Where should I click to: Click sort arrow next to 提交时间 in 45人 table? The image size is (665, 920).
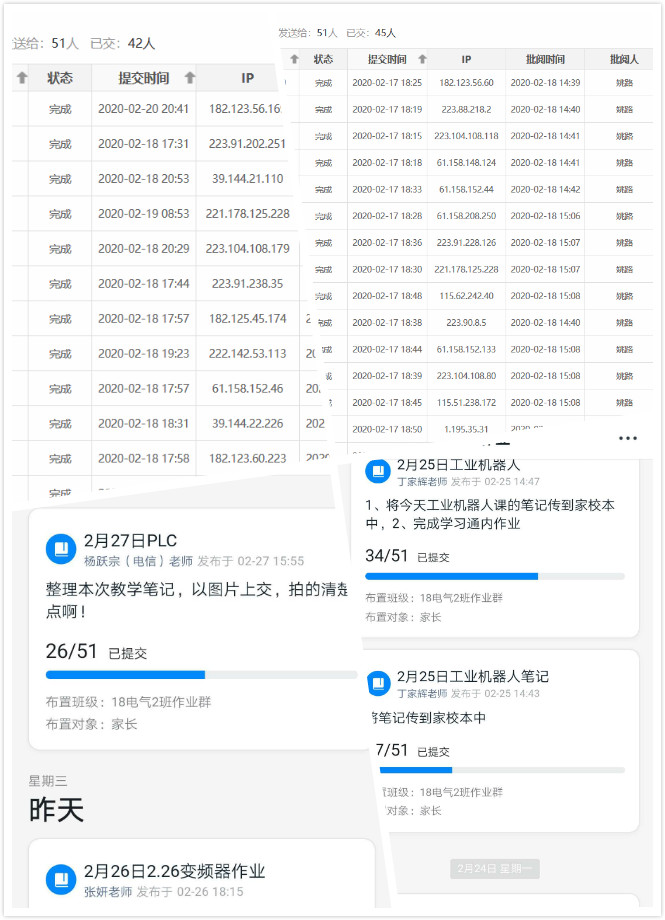(x=422, y=59)
